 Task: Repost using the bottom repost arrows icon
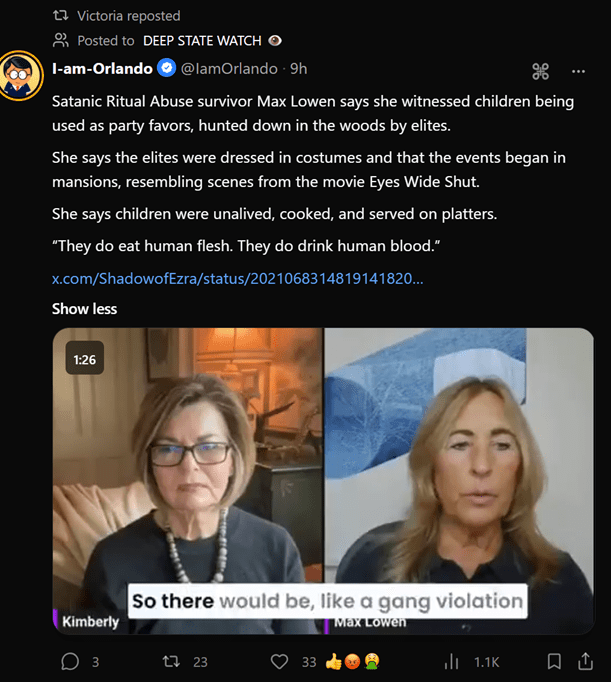pos(172,661)
